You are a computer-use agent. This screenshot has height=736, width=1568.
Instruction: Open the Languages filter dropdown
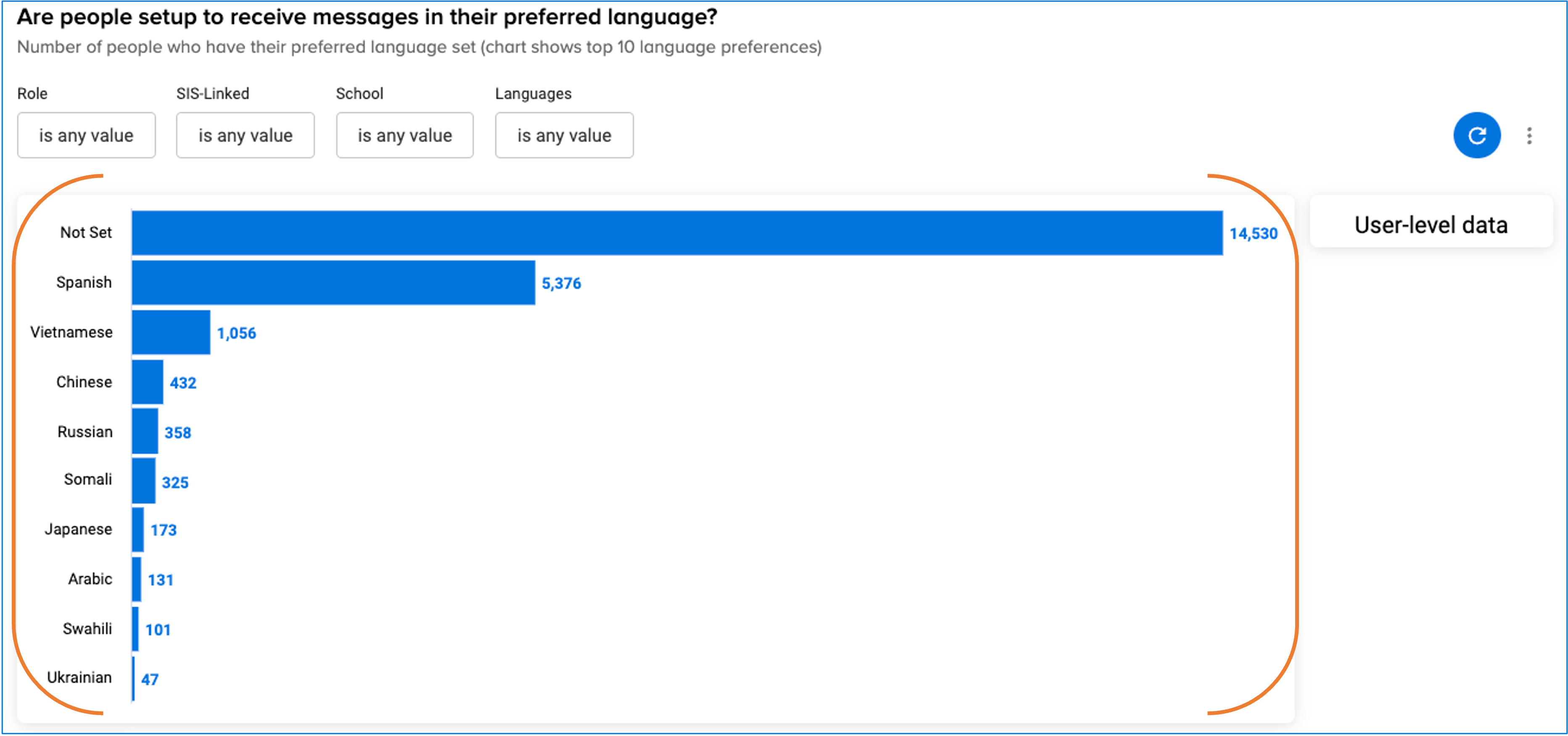pyautogui.click(x=564, y=135)
